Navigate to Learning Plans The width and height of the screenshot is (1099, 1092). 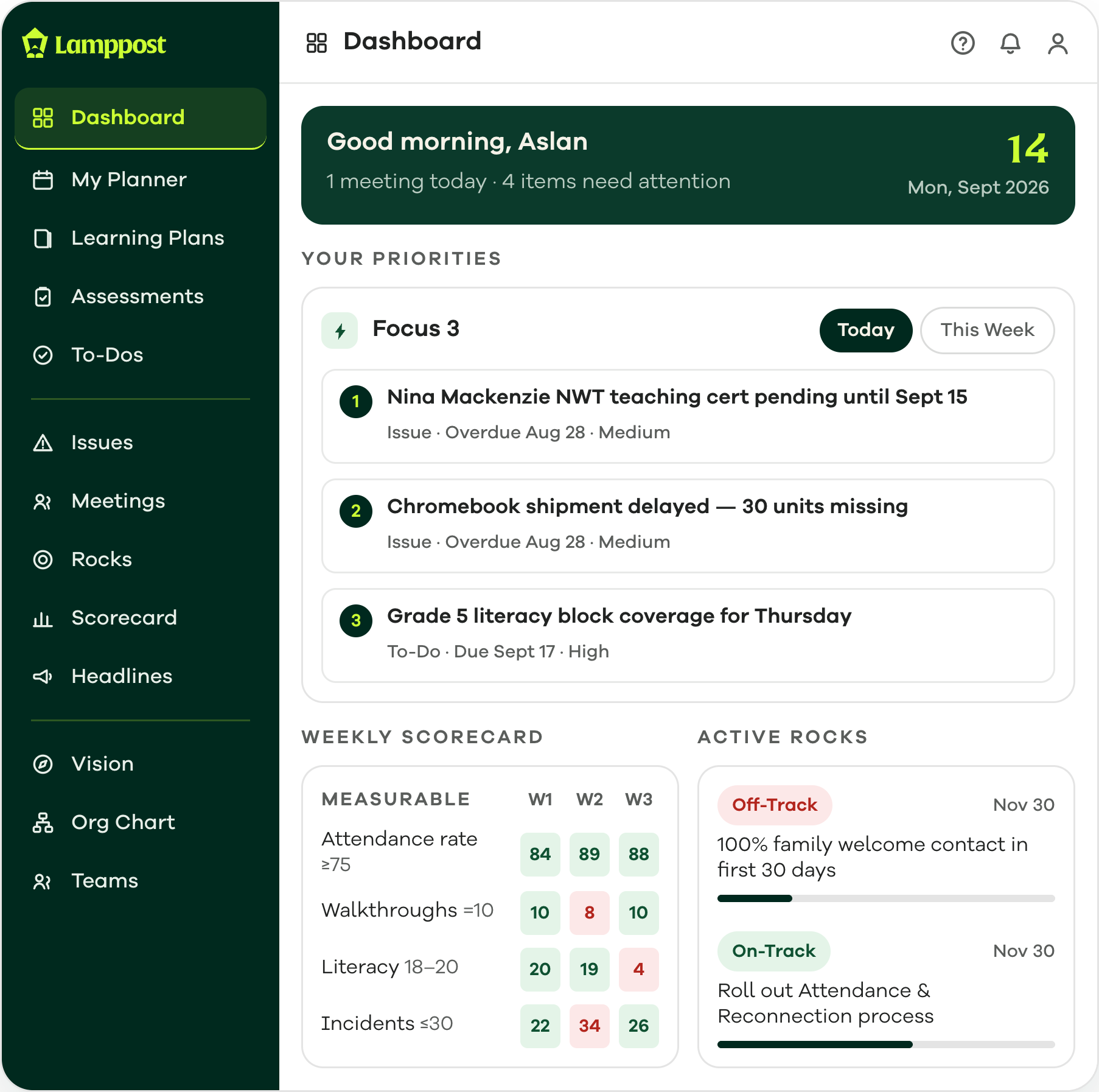[x=141, y=238]
